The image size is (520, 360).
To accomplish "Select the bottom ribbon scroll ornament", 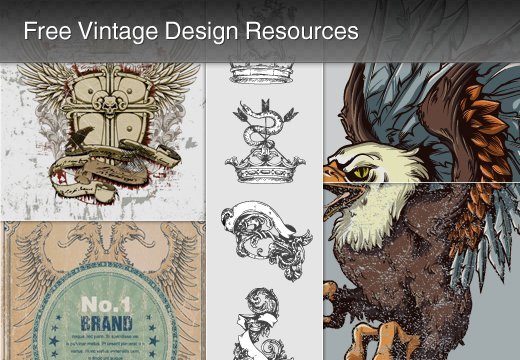I will pyautogui.click(x=262, y=324).
